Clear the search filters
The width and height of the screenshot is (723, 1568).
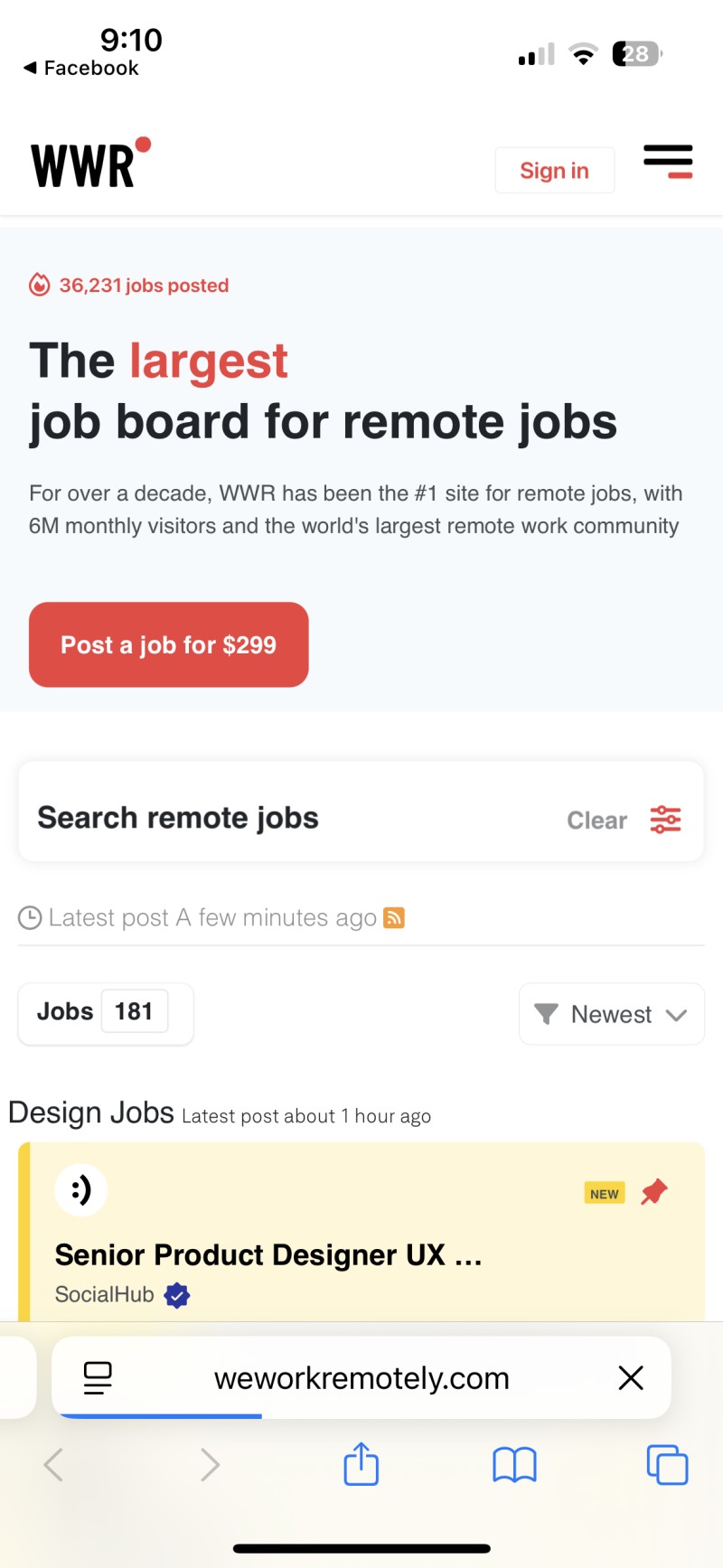[x=596, y=820]
